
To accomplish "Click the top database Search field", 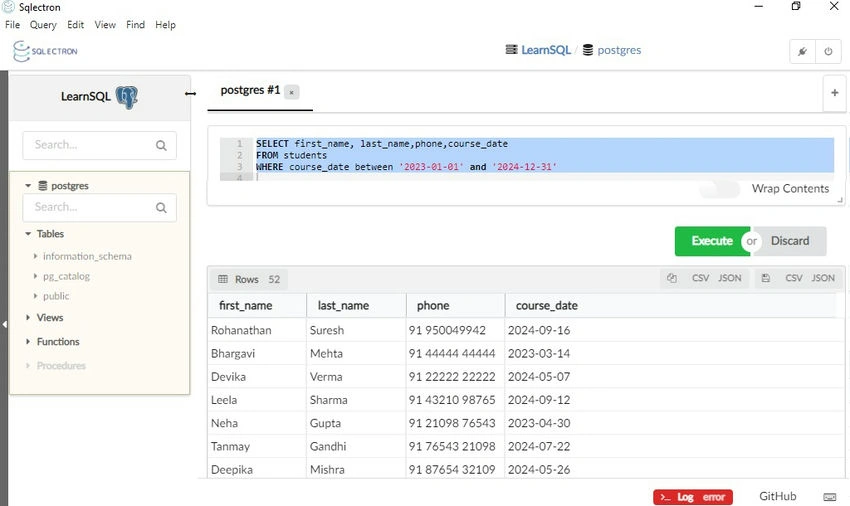I will click(100, 145).
